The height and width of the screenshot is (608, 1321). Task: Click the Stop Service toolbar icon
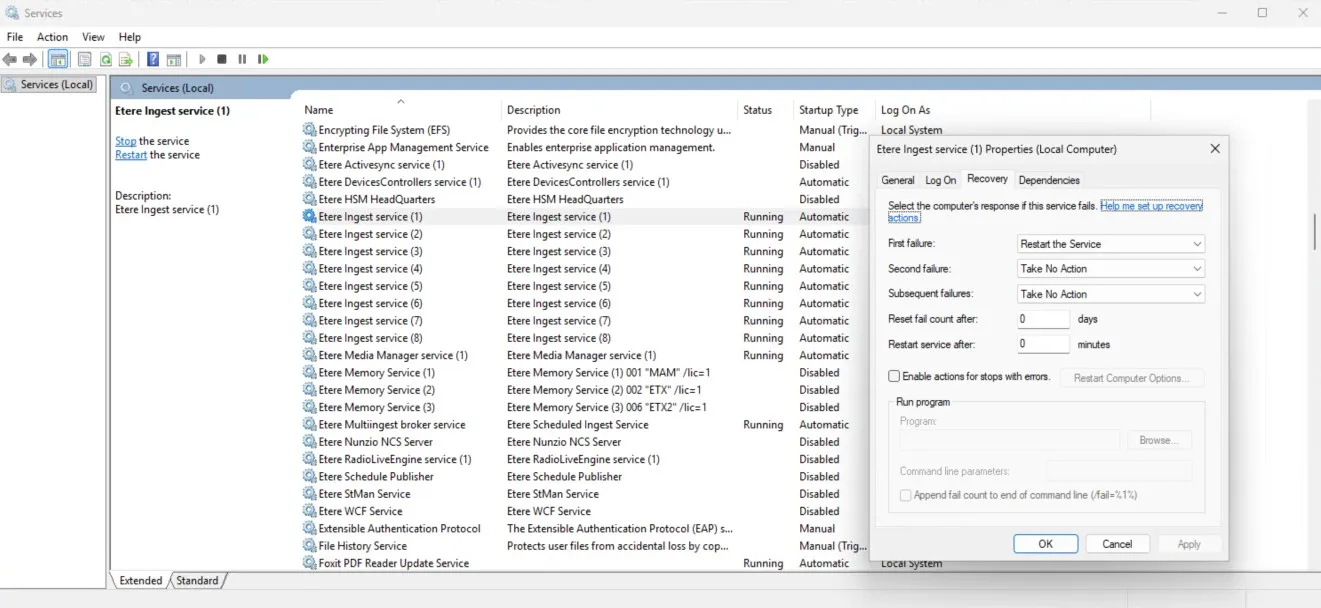coord(222,60)
